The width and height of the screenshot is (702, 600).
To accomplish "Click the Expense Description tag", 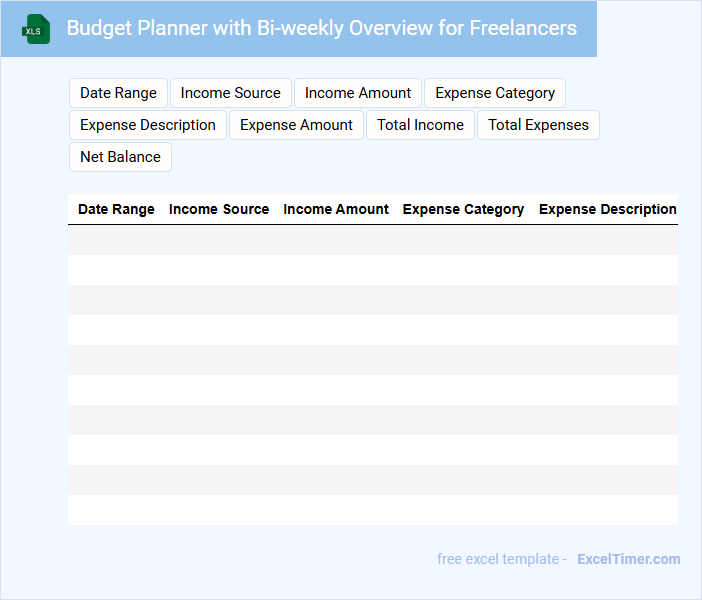I will pos(148,125).
